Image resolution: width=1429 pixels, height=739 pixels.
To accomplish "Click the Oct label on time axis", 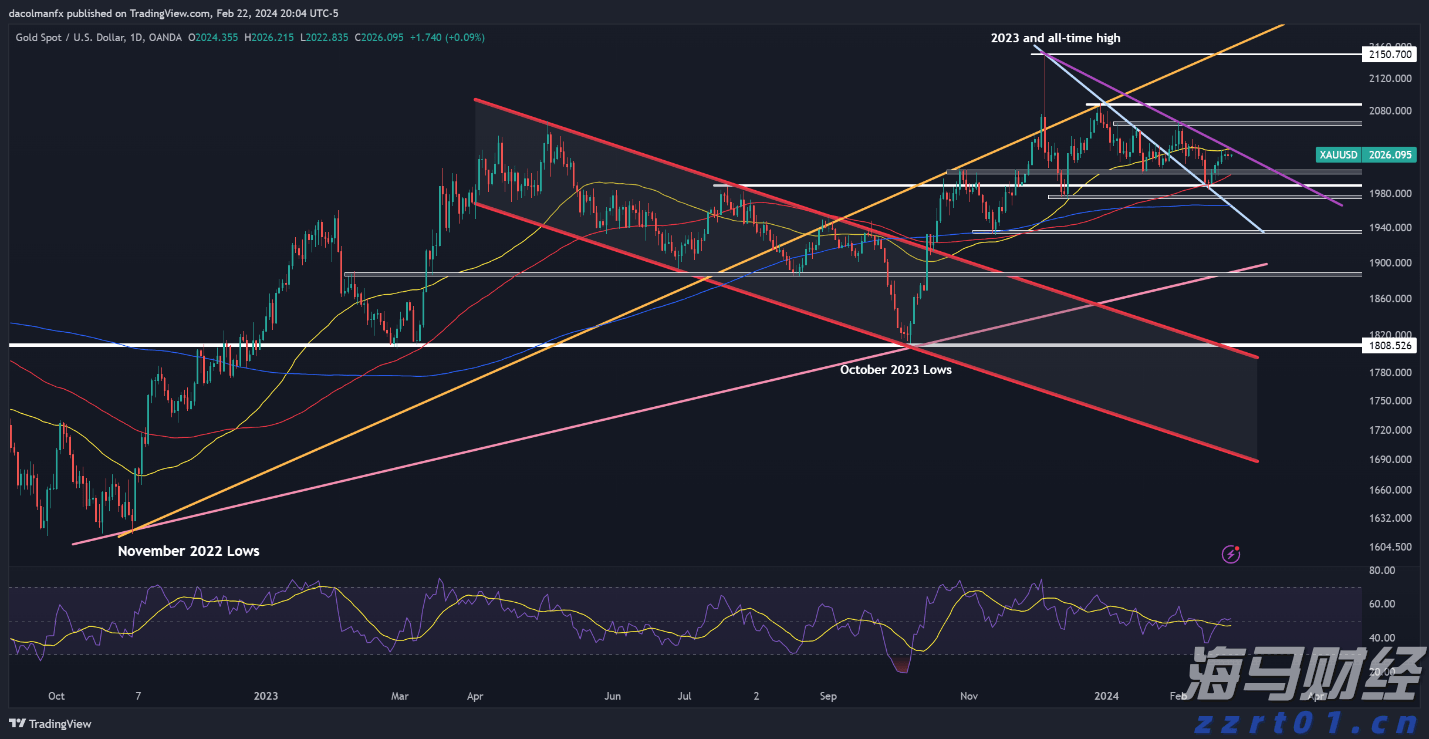I will (x=56, y=696).
